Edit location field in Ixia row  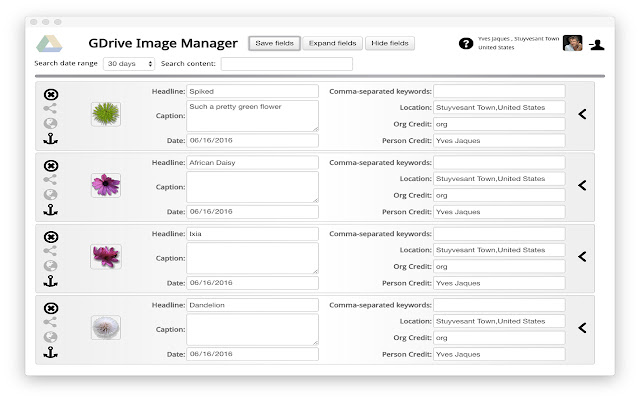coord(499,250)
